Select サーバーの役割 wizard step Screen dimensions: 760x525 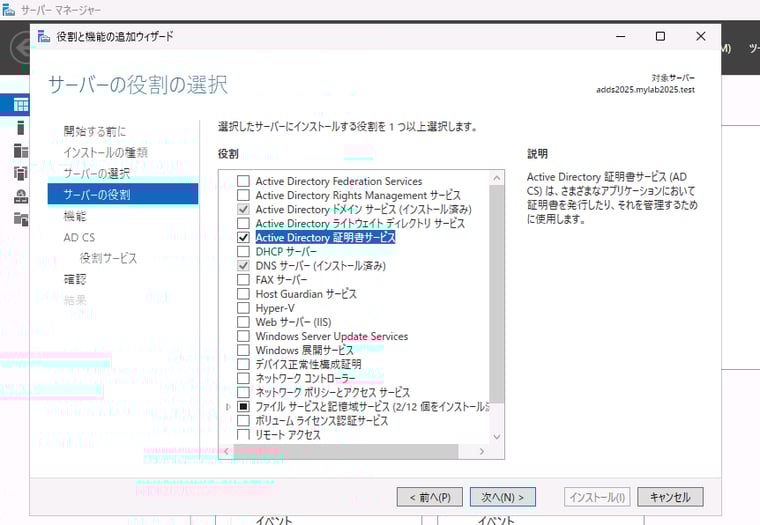coord(123,194)
